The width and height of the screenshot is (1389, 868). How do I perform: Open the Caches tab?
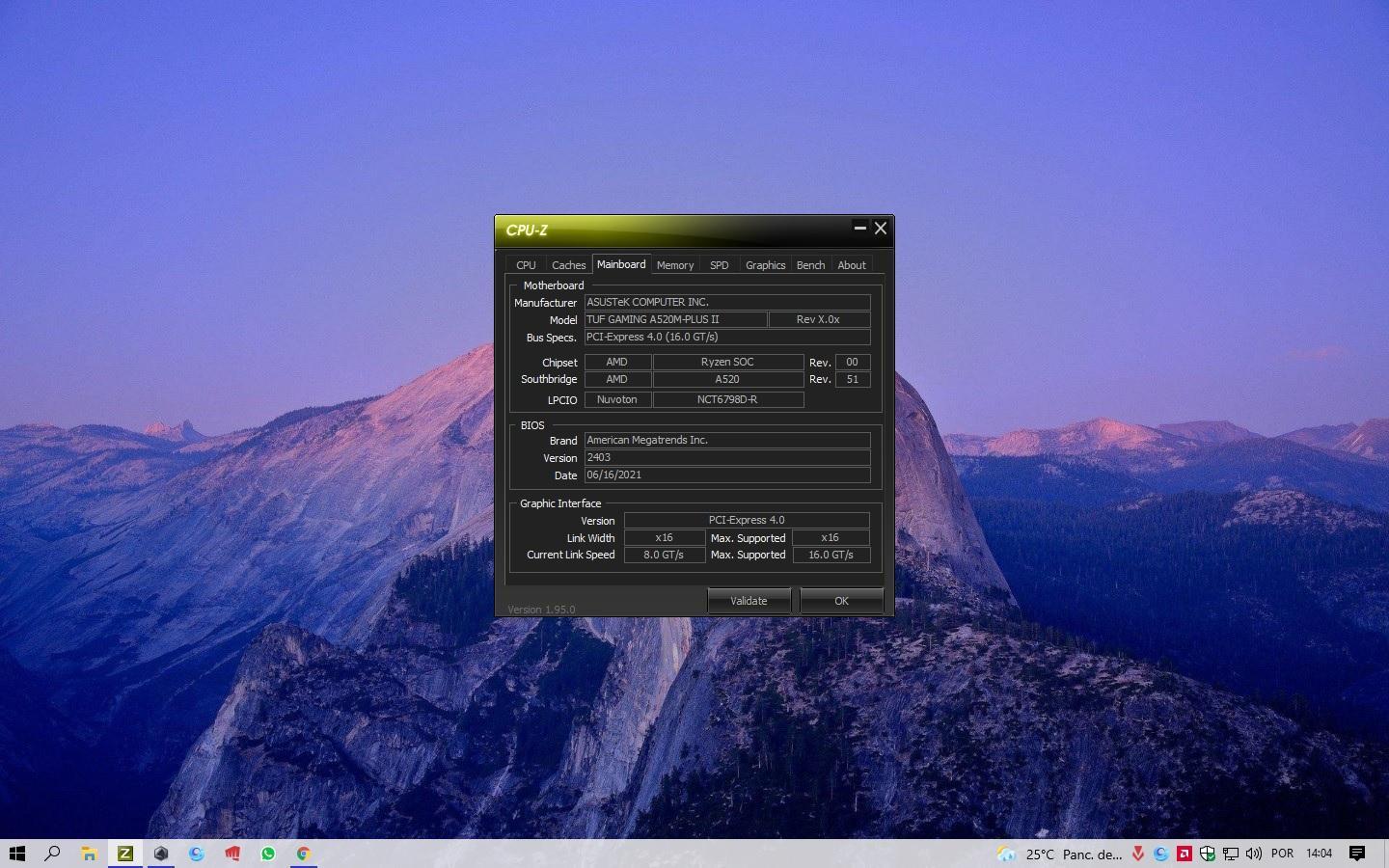tap(568, 265)
